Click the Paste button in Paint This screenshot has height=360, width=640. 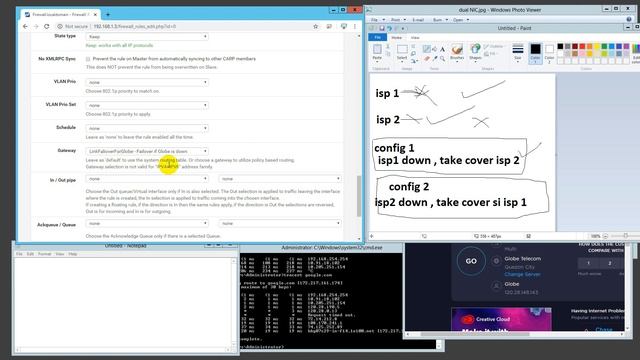377,52
